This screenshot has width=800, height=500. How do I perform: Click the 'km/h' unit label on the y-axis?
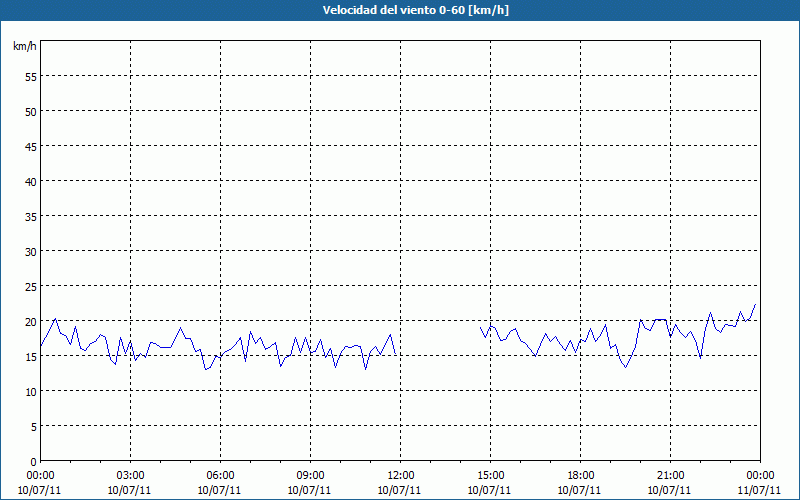[24, 46]
